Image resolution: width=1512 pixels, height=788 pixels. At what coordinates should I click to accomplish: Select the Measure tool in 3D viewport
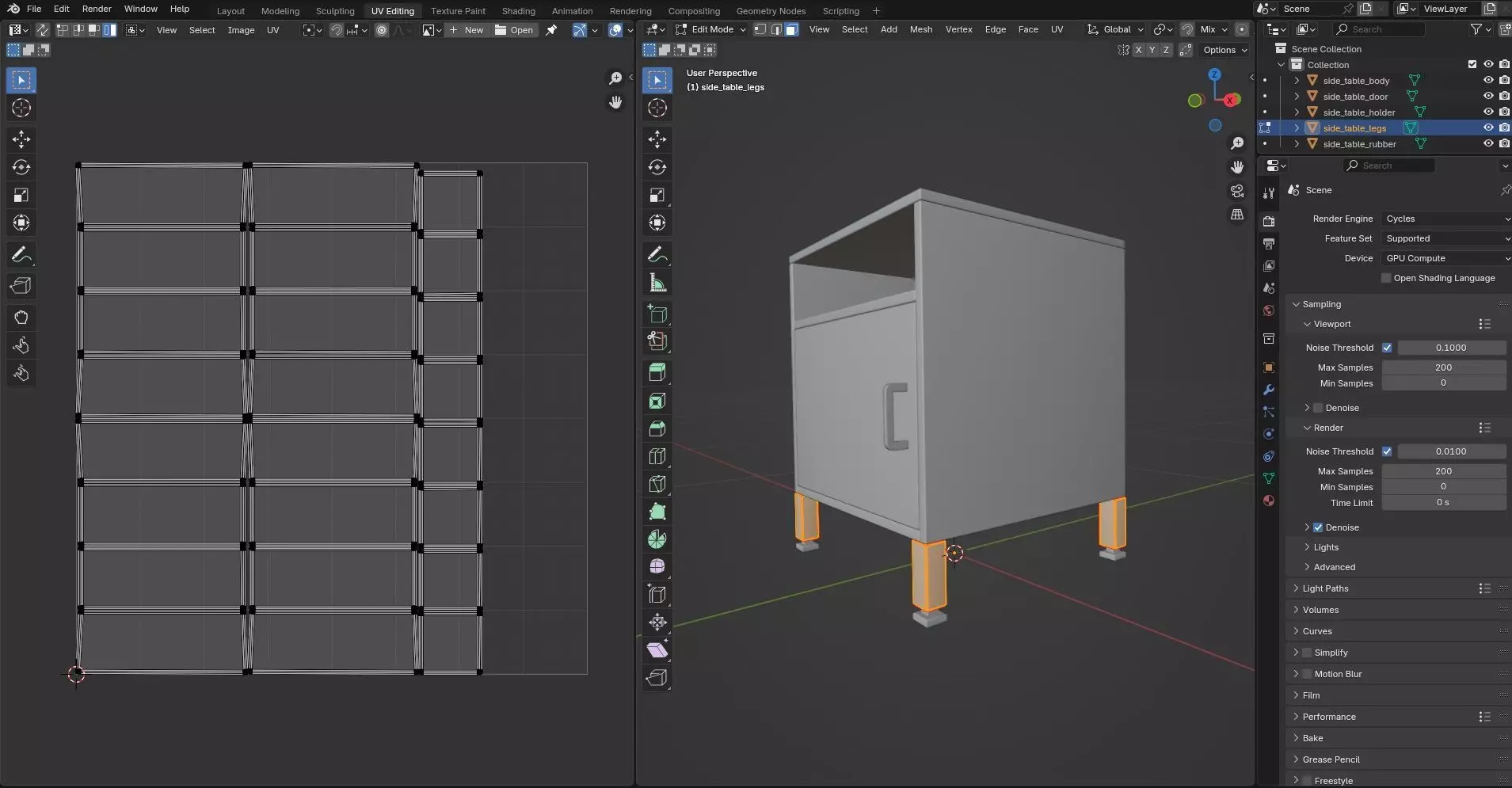coord(657,283)
